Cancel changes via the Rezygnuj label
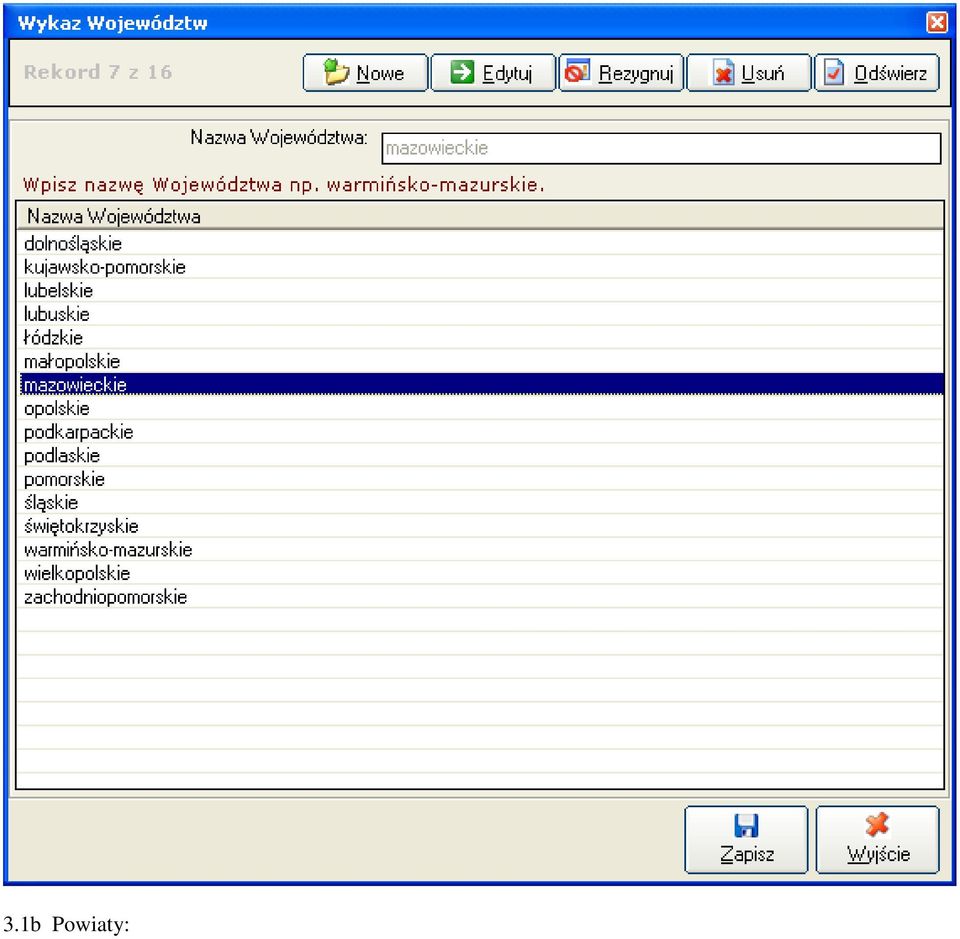Screen dimensions: 960x939 (636, 73)
